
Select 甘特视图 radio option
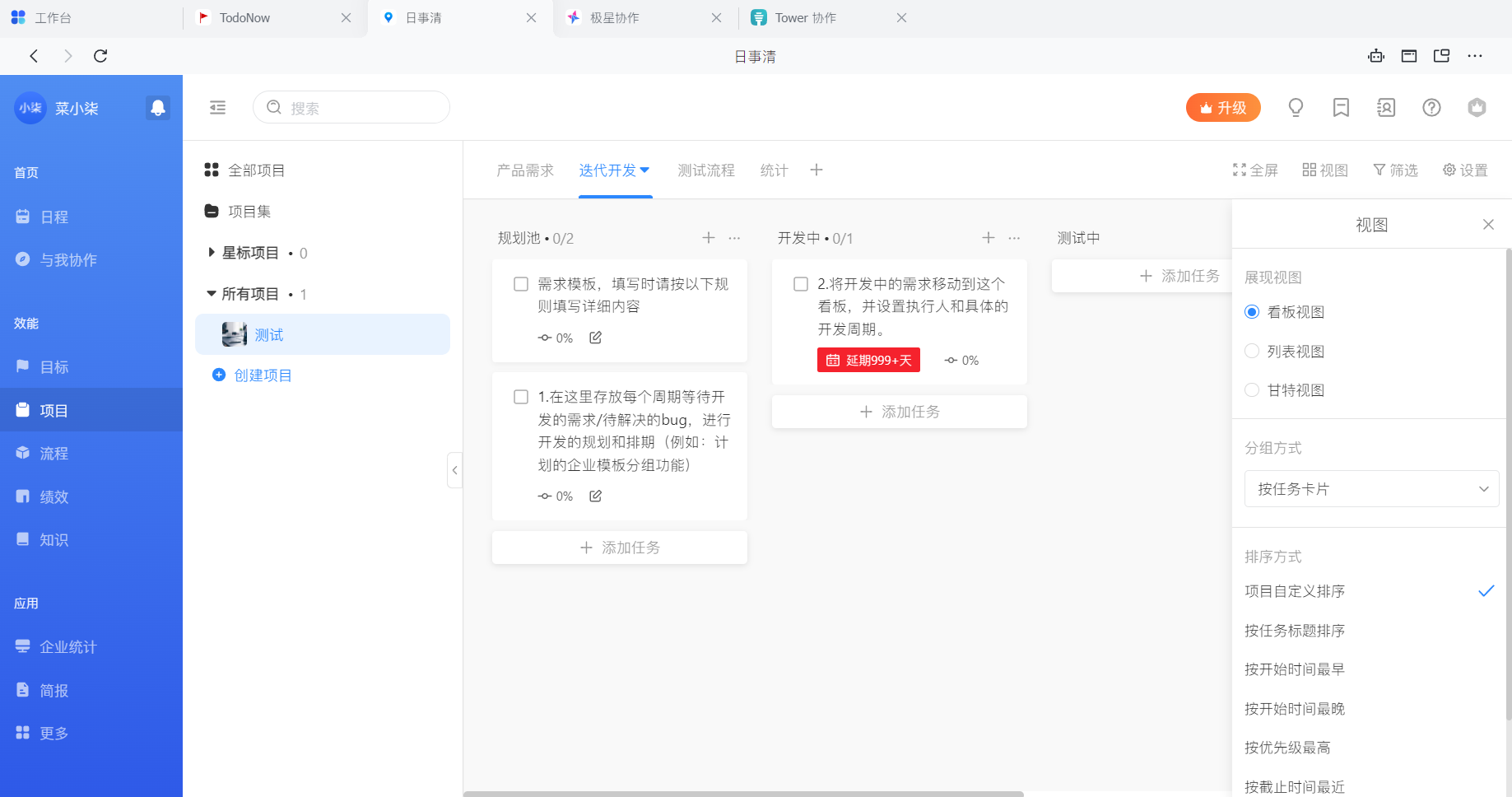coord(1252,390)
